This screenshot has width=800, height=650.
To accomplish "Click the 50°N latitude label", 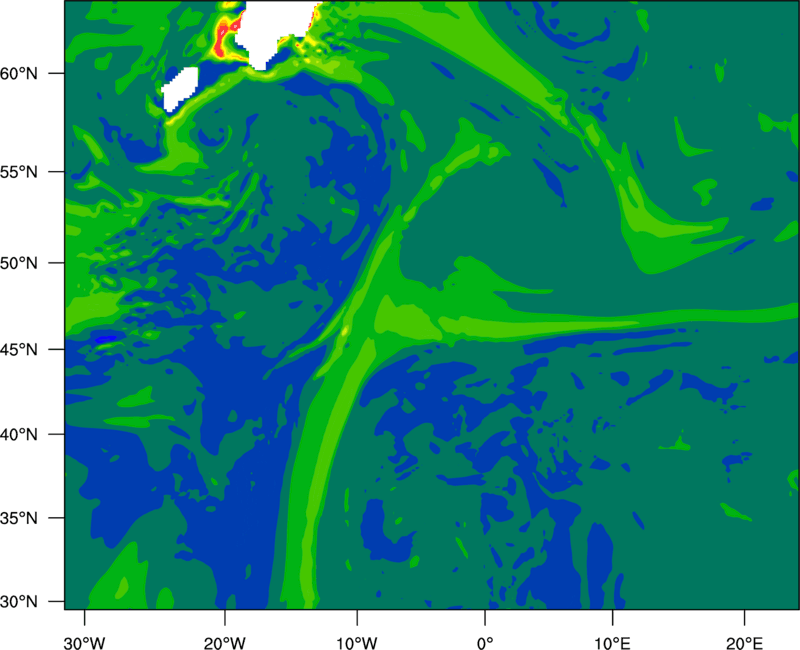I will pyautogui.click(x=19, y=263).
